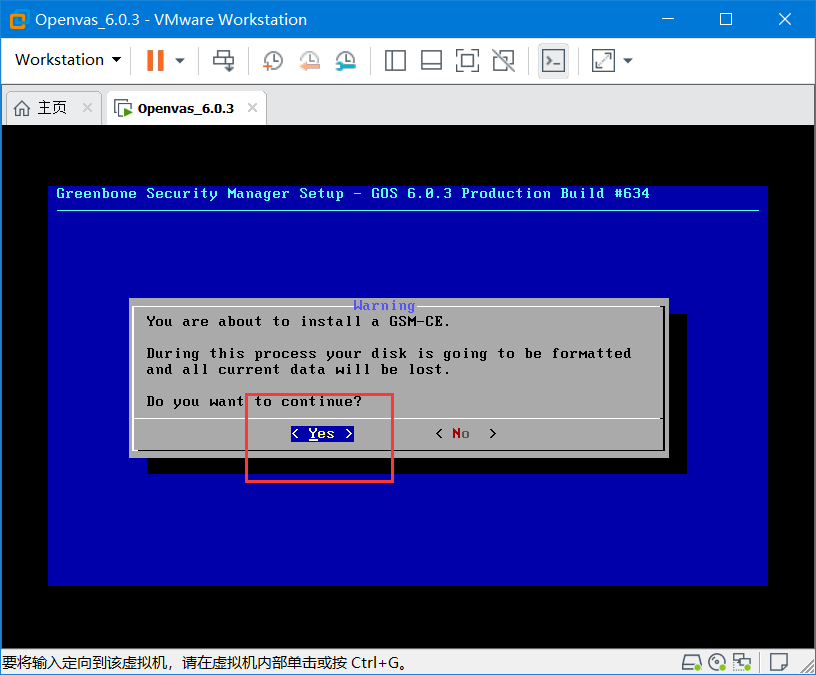Take a snapshot of this VM
The image size is (816, 675).
click(273, 61)
